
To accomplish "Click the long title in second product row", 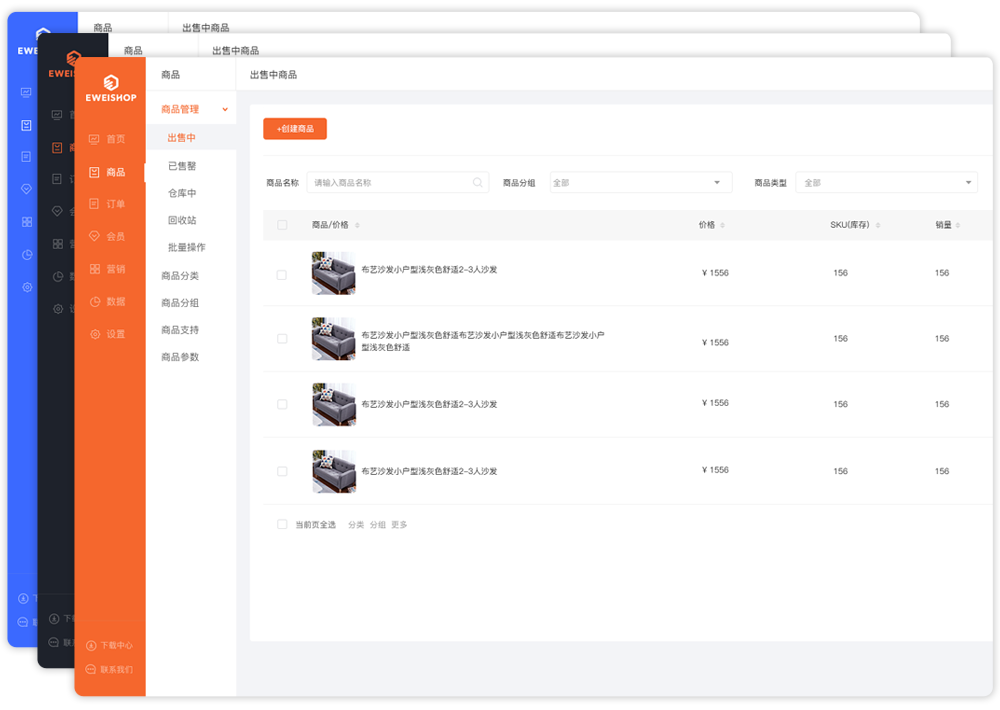I will pos(483,341).
